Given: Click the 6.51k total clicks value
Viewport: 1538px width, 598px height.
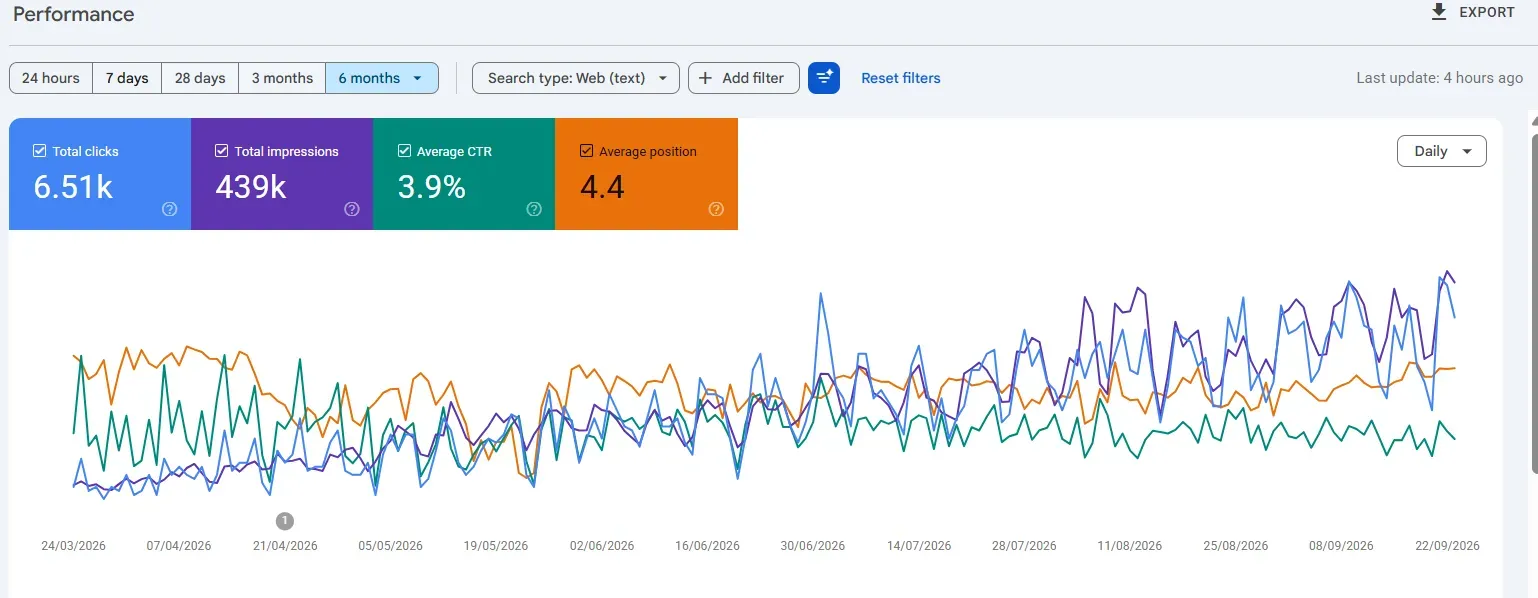Looking at the screenshot, I should pos(73,187).
